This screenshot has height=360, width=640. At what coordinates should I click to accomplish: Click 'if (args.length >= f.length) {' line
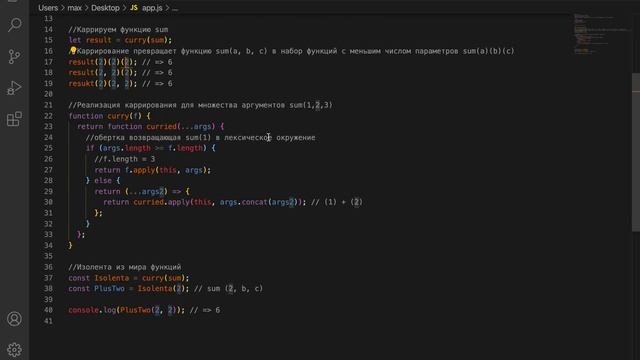click(151, 148)
